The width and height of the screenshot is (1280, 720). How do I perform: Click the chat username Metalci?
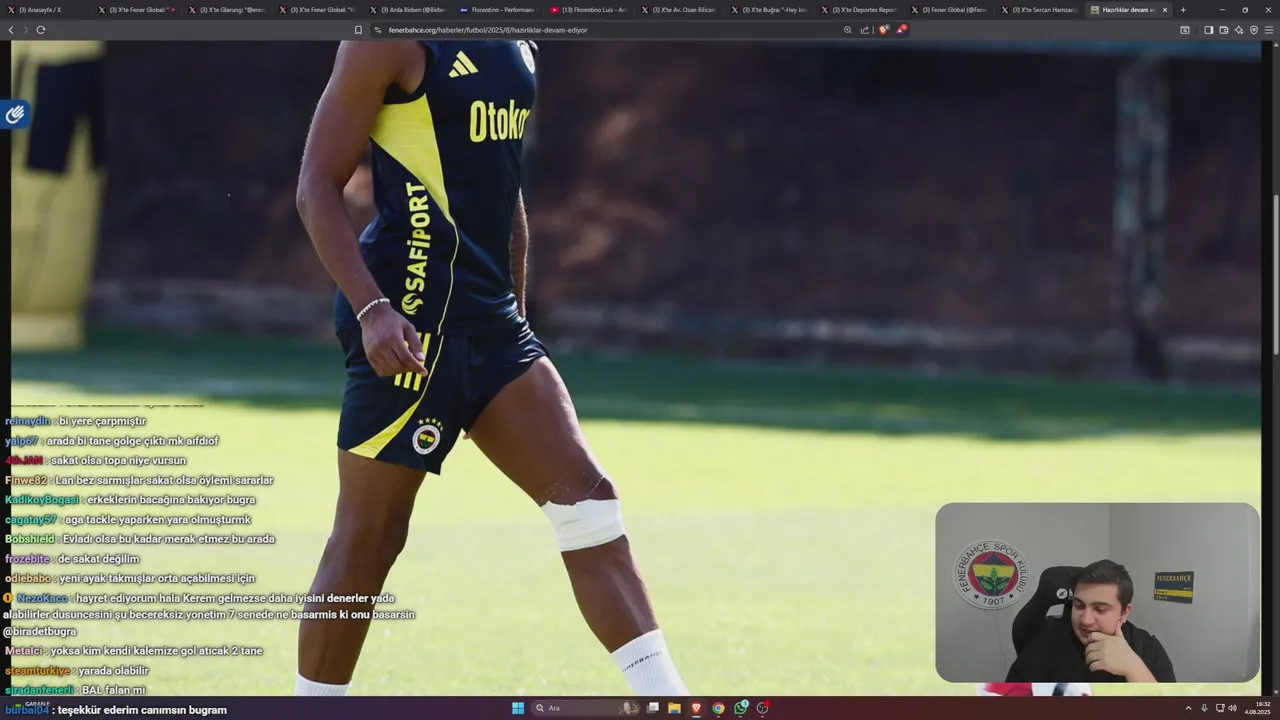click(24, 651)
